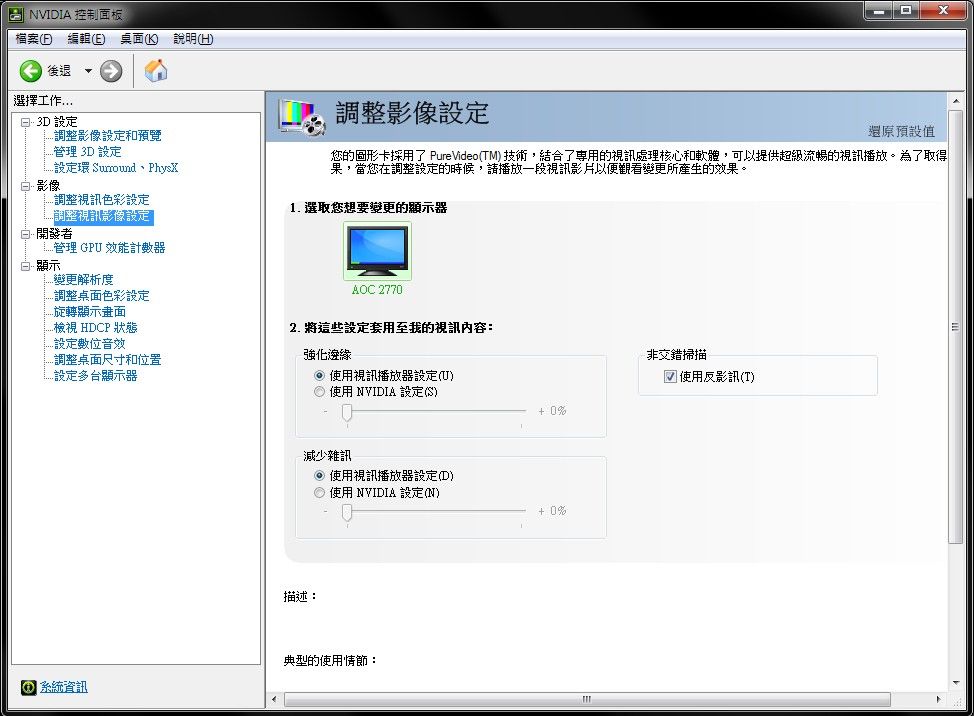The image size is (974, 716).
Task: Select 使用 NVIDIA 設定(N) for noise reduction
Action: pos(320,493)
